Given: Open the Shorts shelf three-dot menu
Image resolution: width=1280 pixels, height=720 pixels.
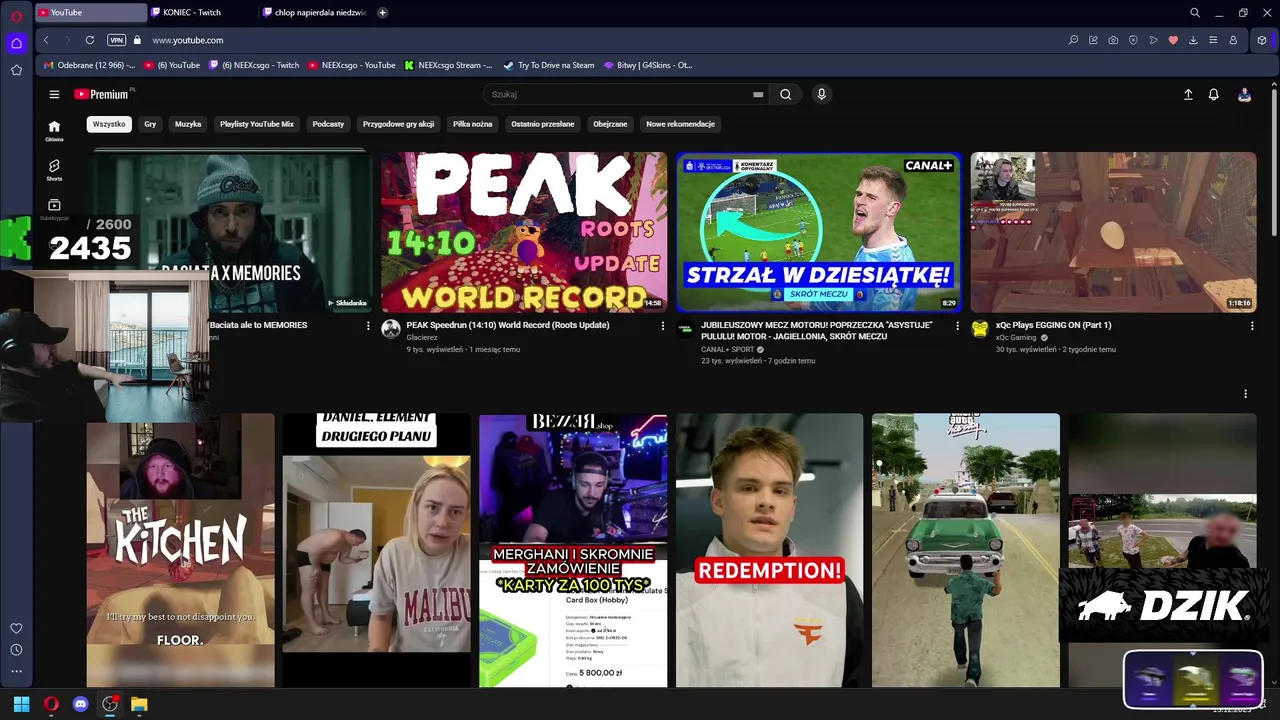Looking at the screenshot, I should coord(1245,394).
